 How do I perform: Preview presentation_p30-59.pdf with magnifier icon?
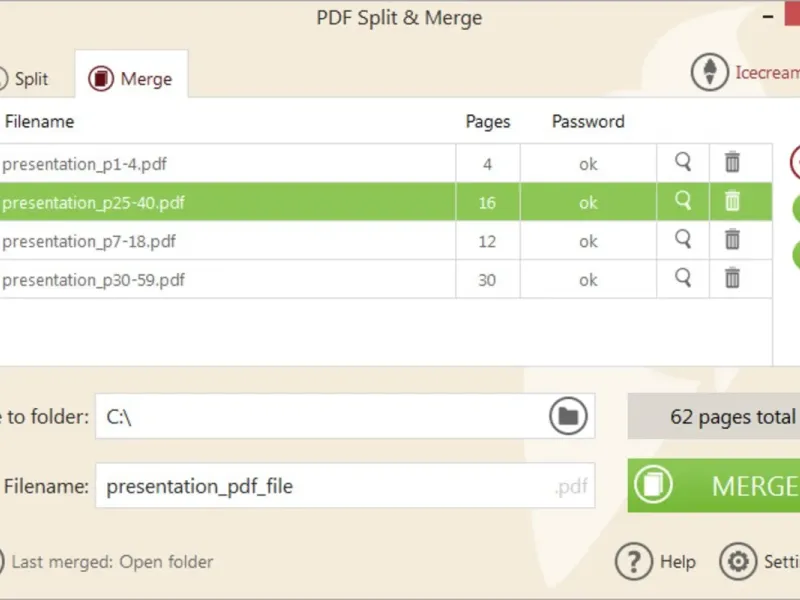coord(683,279)
